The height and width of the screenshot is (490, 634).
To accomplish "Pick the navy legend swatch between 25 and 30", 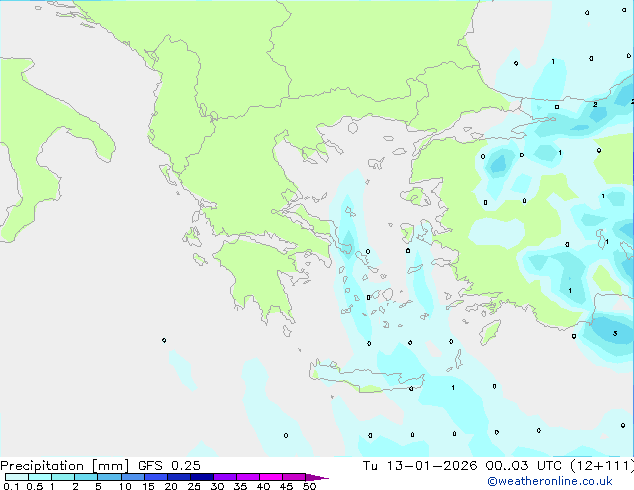I will pos(202,477).
